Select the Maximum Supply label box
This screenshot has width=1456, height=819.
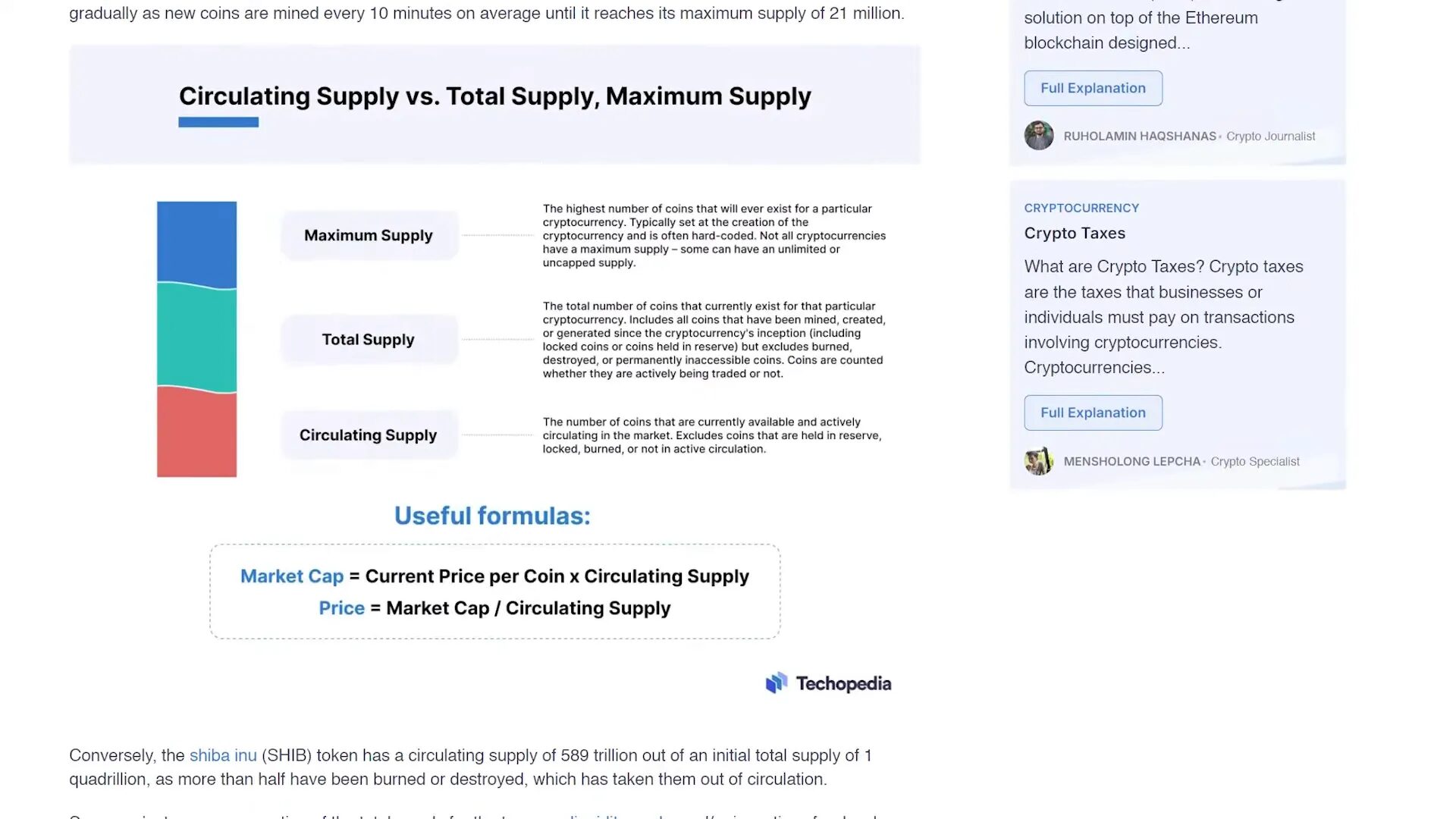point(369,235)
